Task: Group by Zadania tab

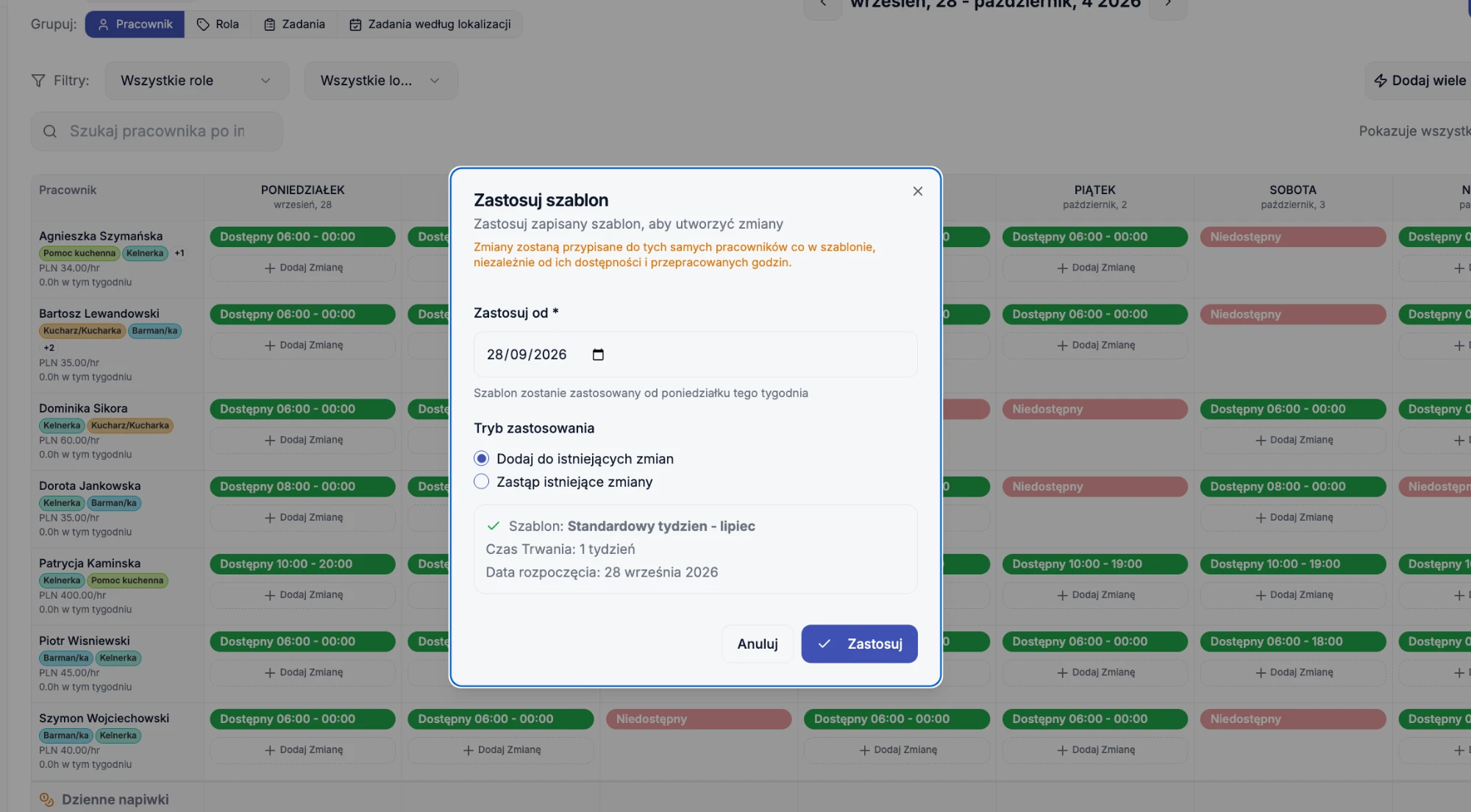Action: [x=294, y=24]
